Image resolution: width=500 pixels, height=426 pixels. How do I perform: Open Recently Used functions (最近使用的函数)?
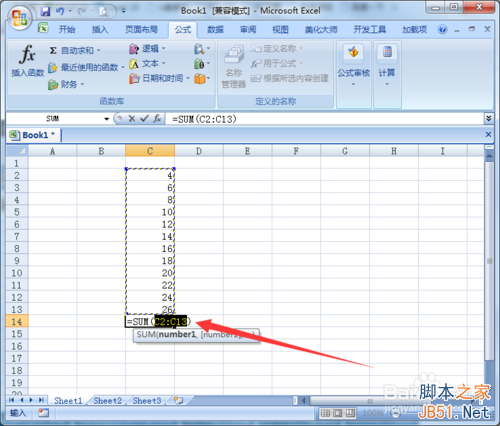pyautogui.click(x=86, y=68)
